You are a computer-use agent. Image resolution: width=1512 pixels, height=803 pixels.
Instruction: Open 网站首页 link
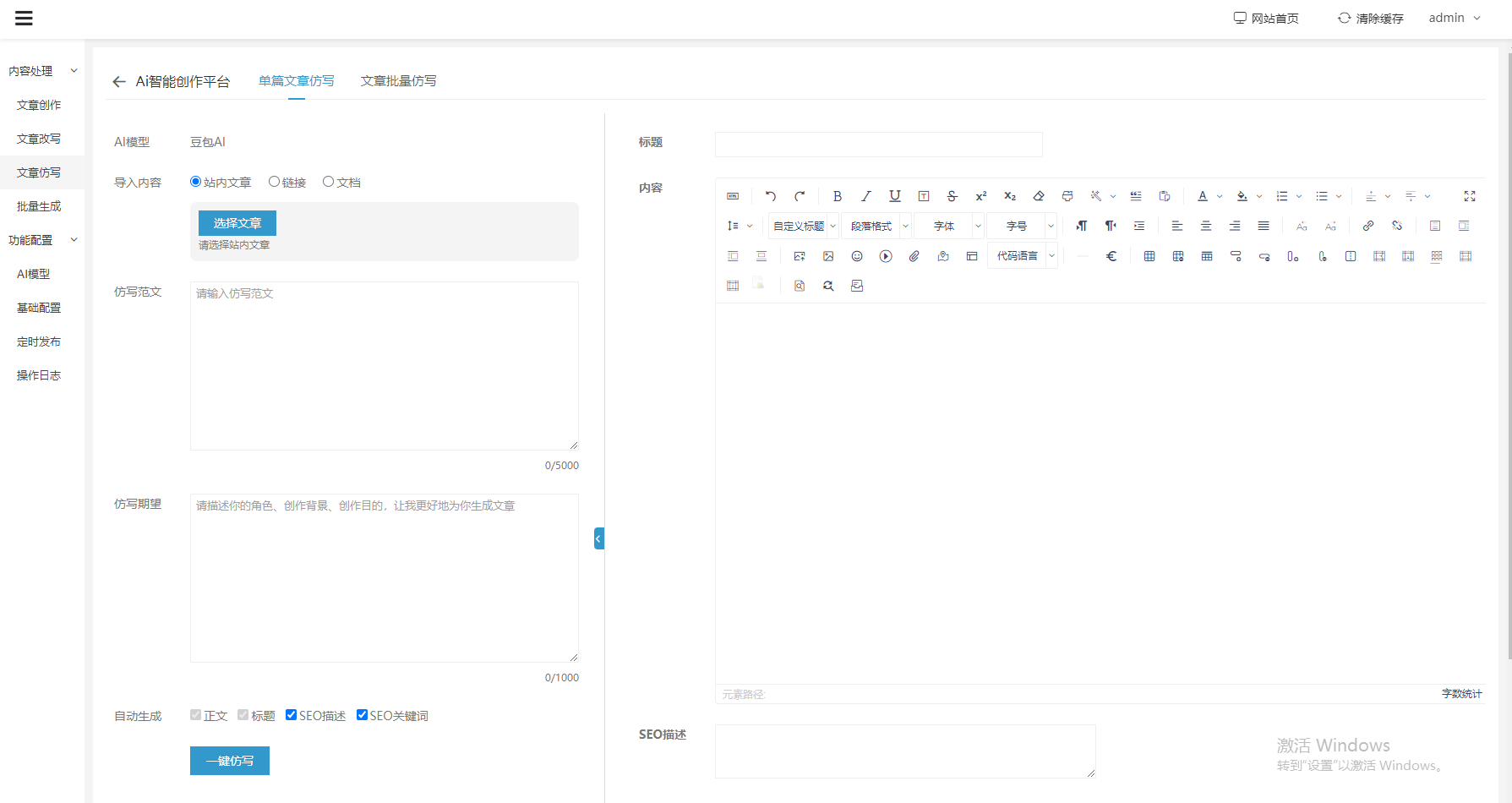(1266, 18)
